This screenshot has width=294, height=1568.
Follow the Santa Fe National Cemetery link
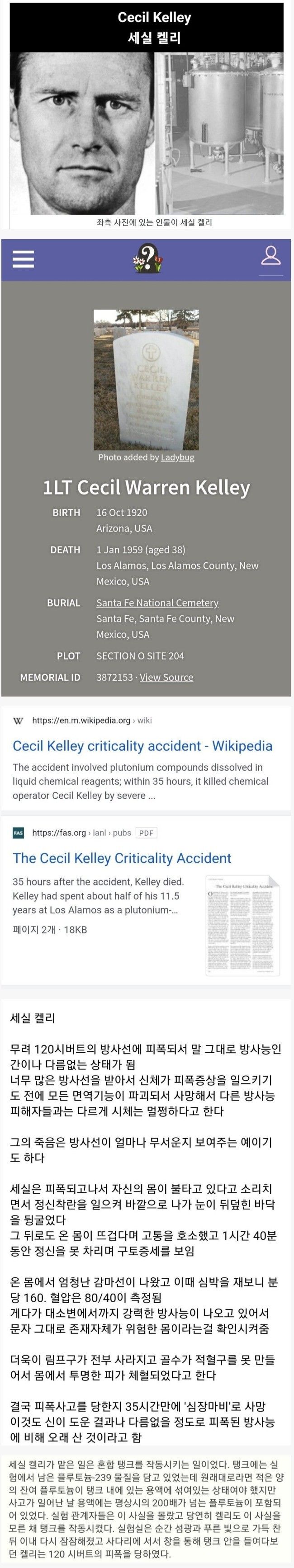pyautogui.click(x=158, y=603)
